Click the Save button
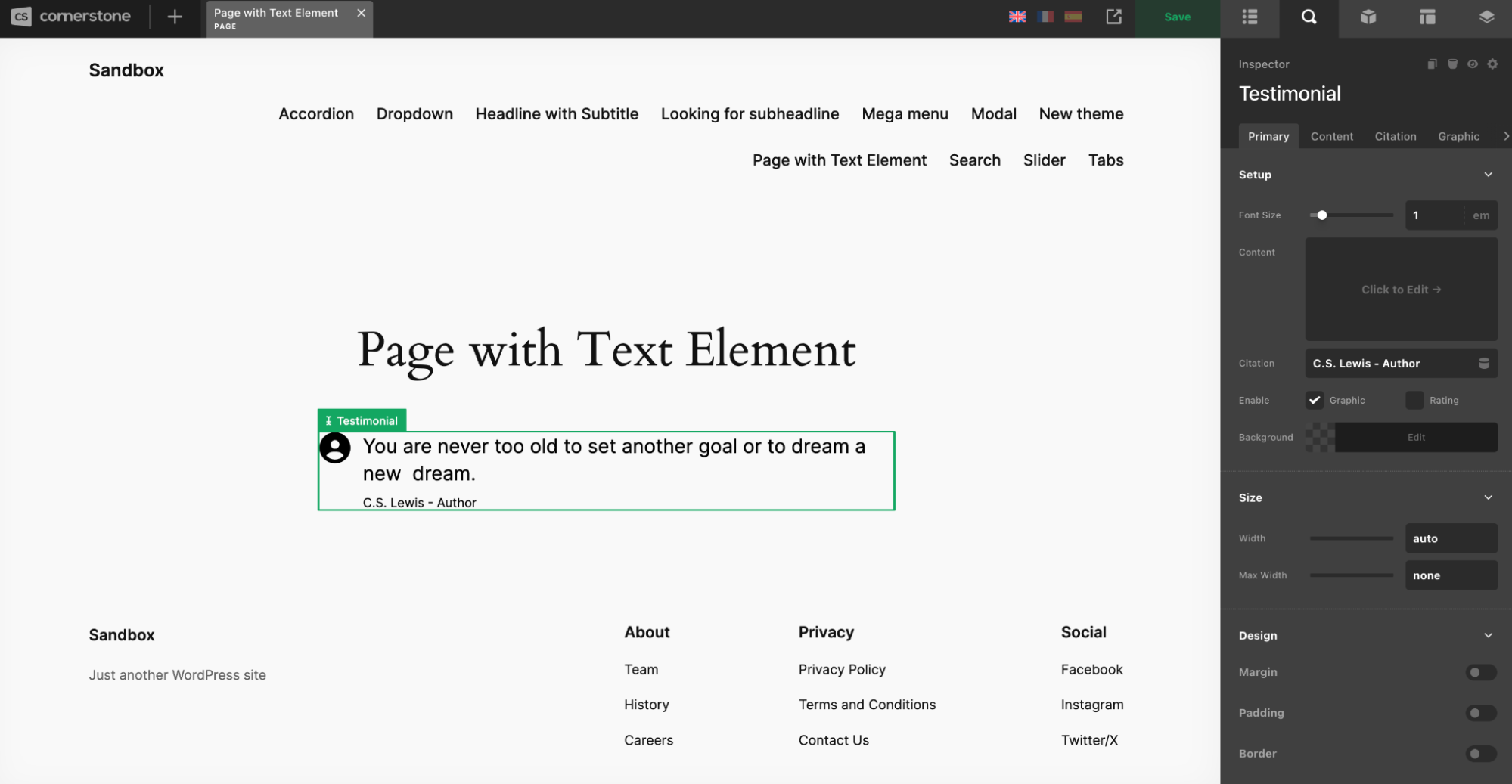Viewport: 1512px width, 784px height. 1177,17
